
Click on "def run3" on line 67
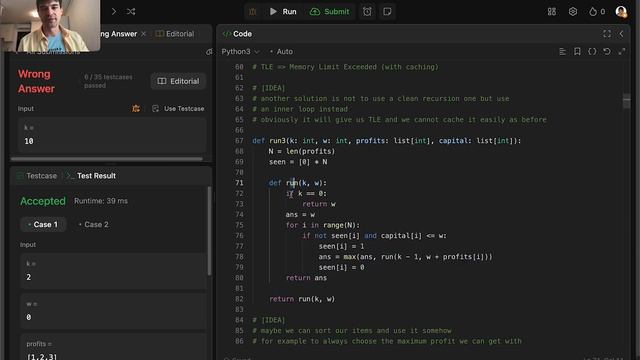[x=269, y=141]
